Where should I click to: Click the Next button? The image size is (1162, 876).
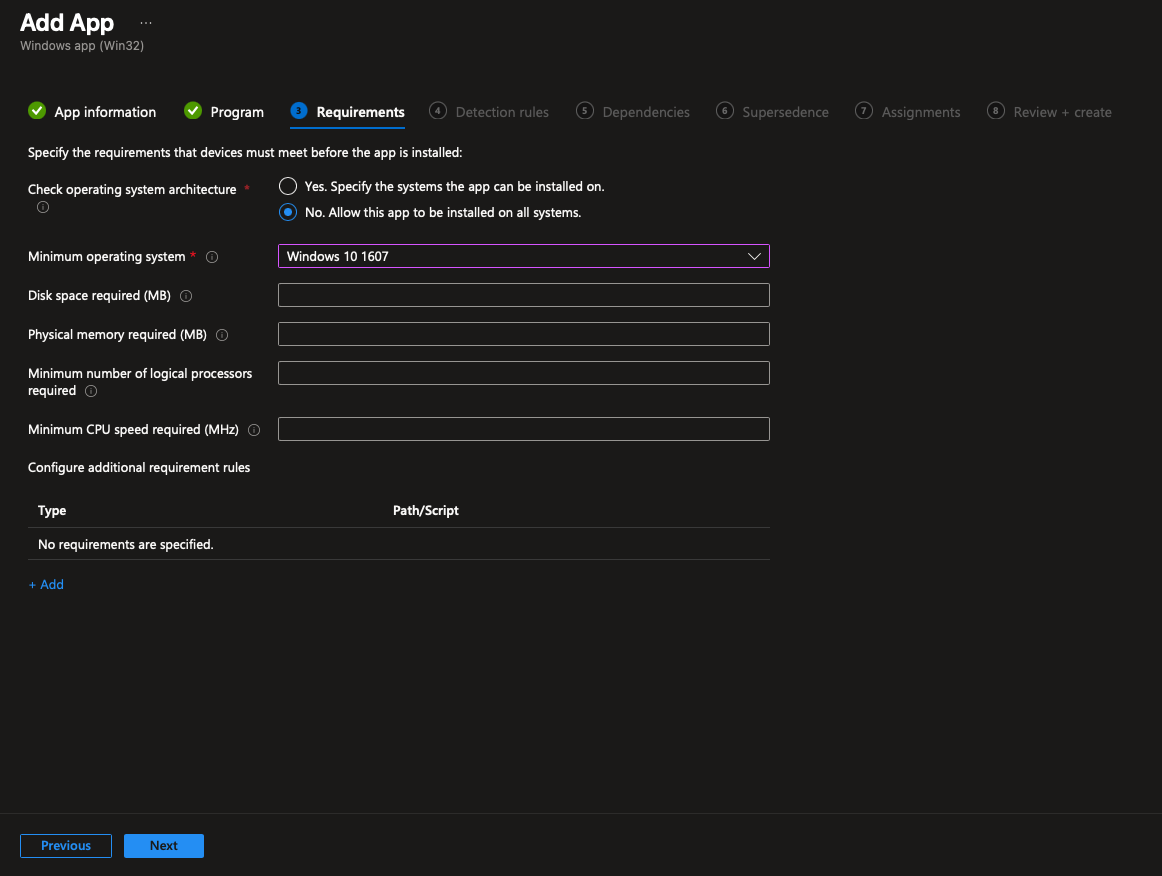pyautogui.click(x=164, y=846)
